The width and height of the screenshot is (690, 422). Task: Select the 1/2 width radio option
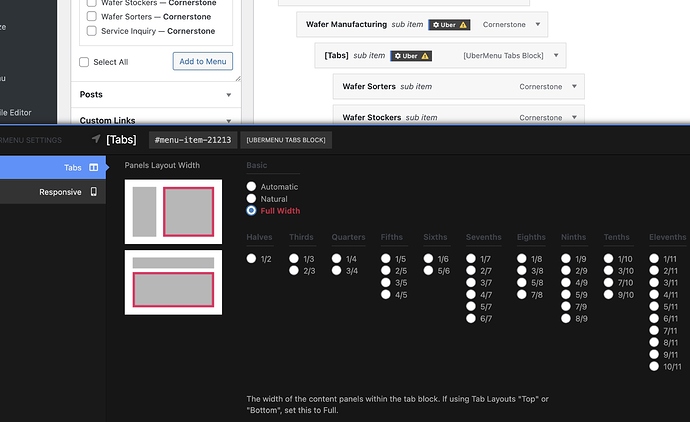[x=251, y=258]
